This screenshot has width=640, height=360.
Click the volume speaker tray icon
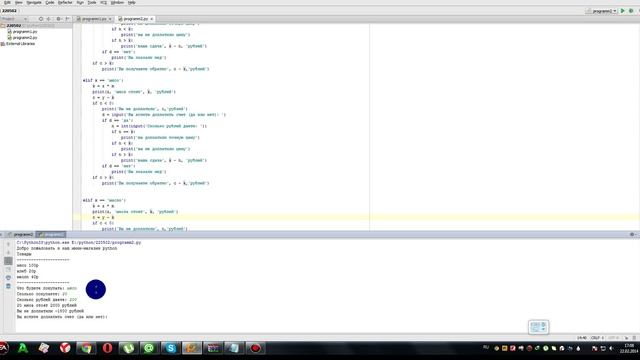(x=611, y=348)
